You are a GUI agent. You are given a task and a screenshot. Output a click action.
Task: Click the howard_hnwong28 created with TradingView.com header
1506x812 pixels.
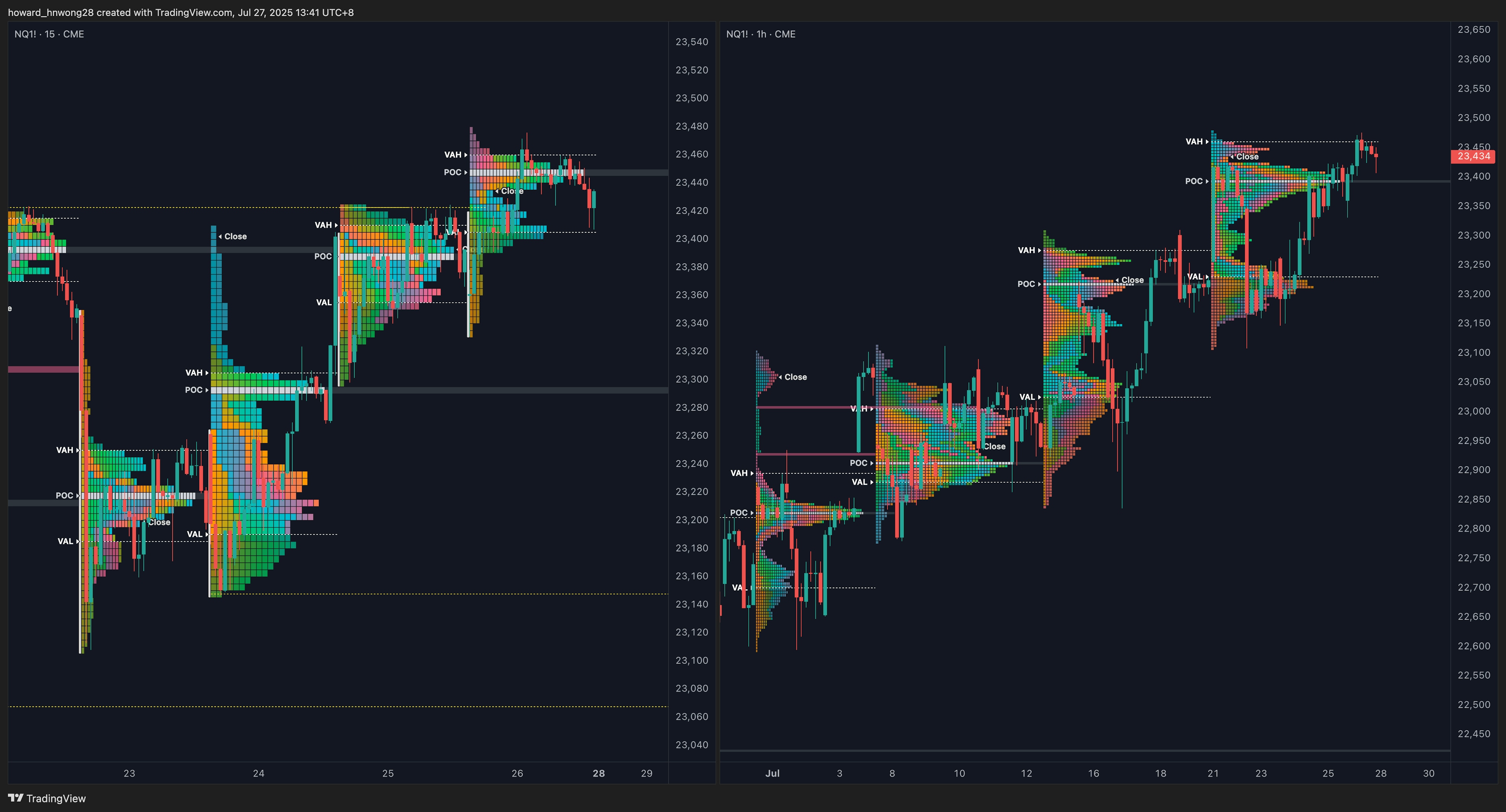point(181,12)
